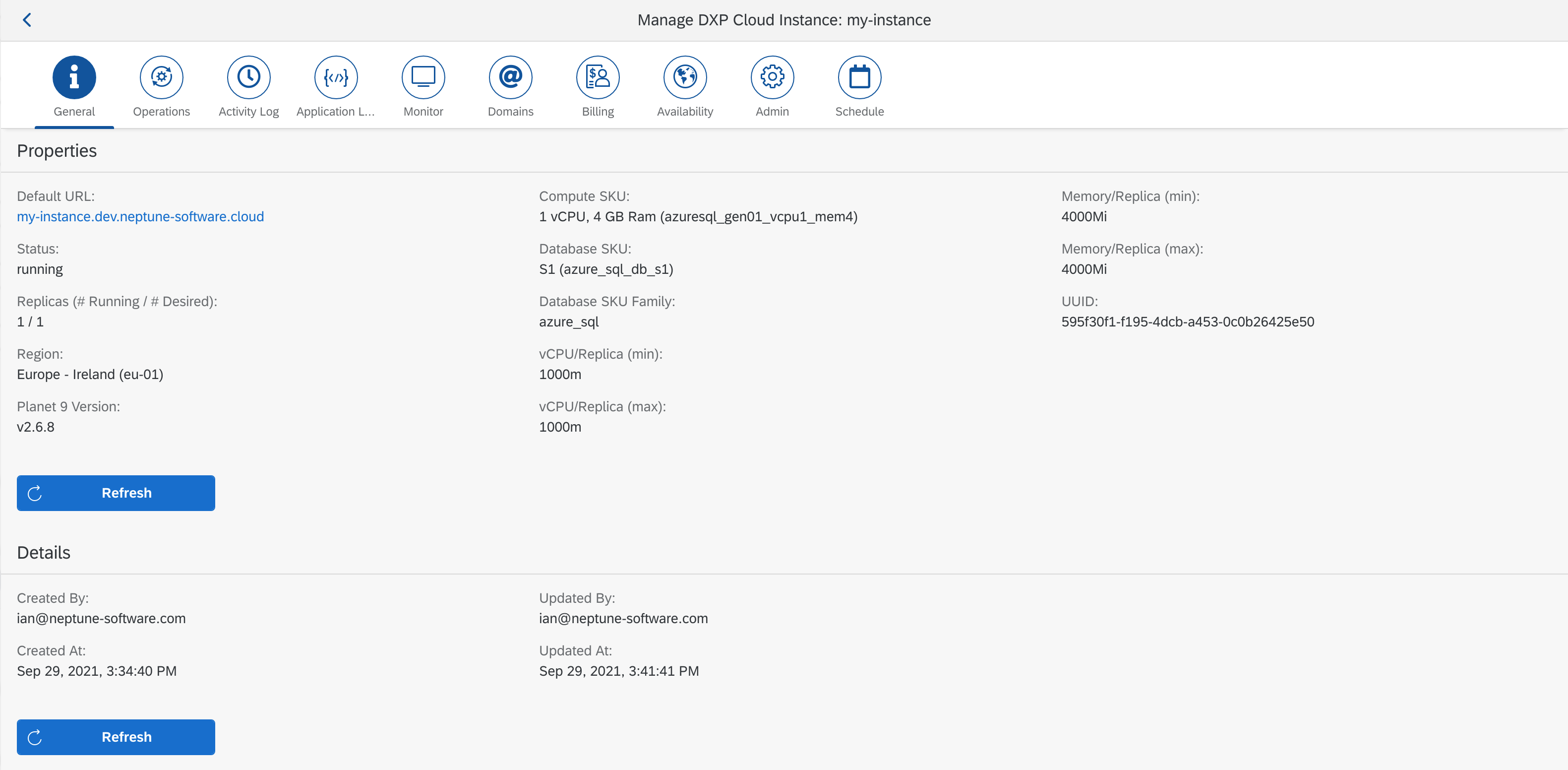Switch to the Availability tab label

point(685,112)
